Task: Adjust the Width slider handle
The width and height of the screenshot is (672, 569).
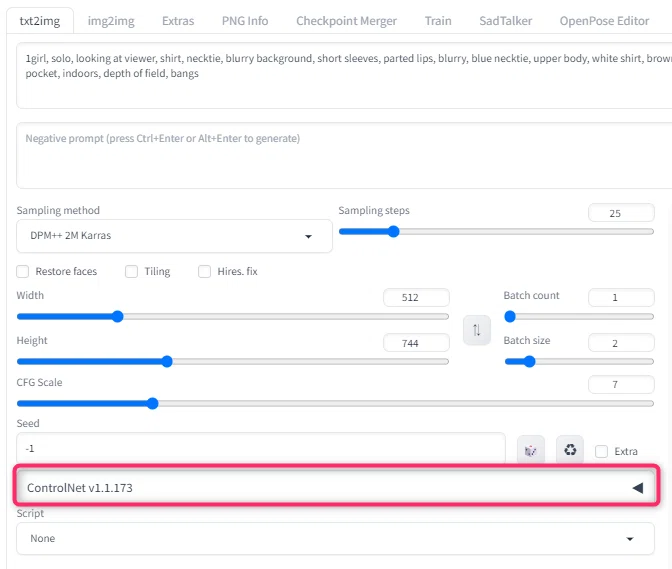Action: click(117, 317)
